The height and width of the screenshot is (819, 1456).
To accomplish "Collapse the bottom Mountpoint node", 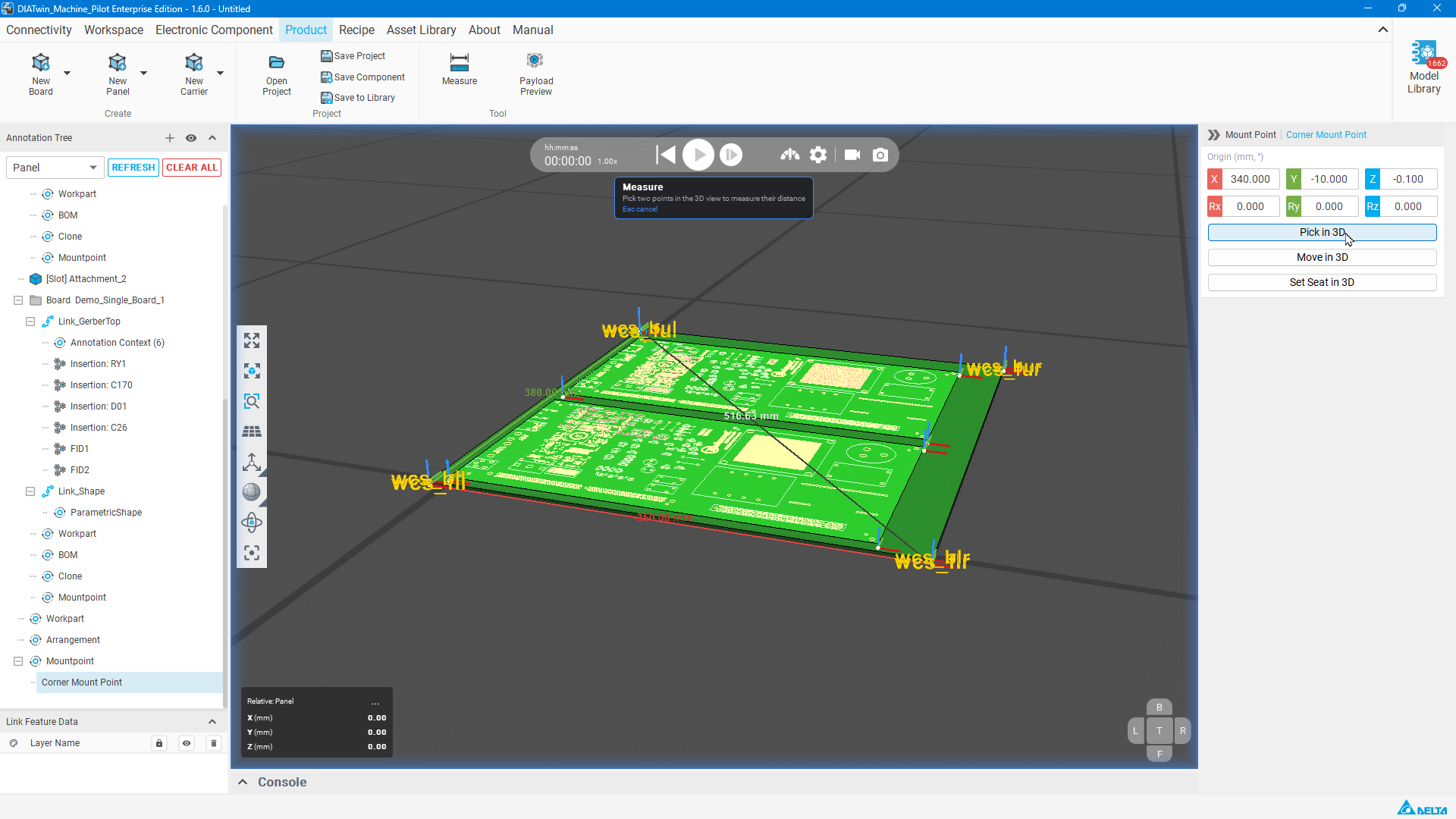I will click(18, 661).
